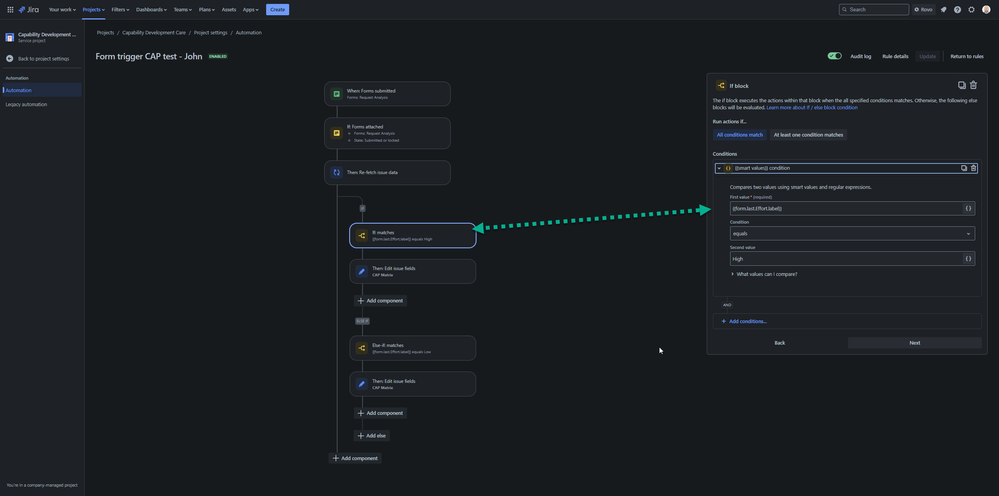Open the Apps dropdown menu
This screenshot has height=496, width=999.
pyautogui.click(x=251, y=10)
